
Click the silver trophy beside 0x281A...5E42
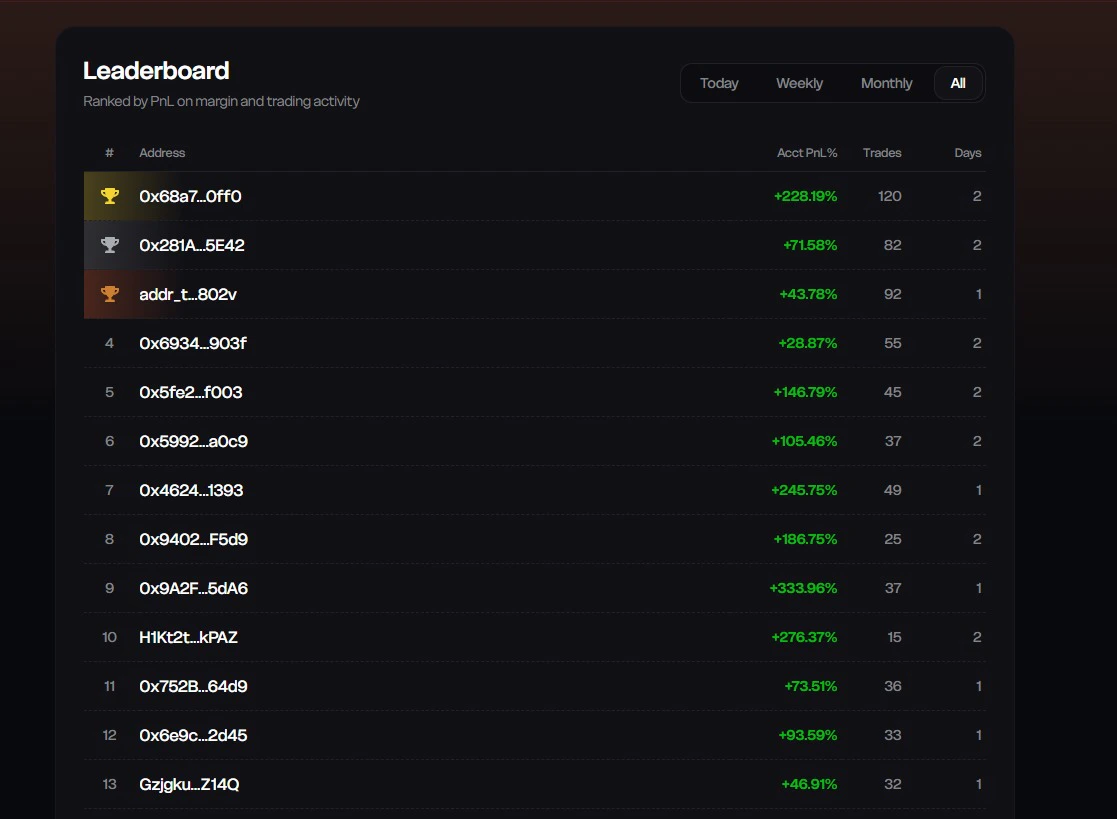click(x=109, y=245)
